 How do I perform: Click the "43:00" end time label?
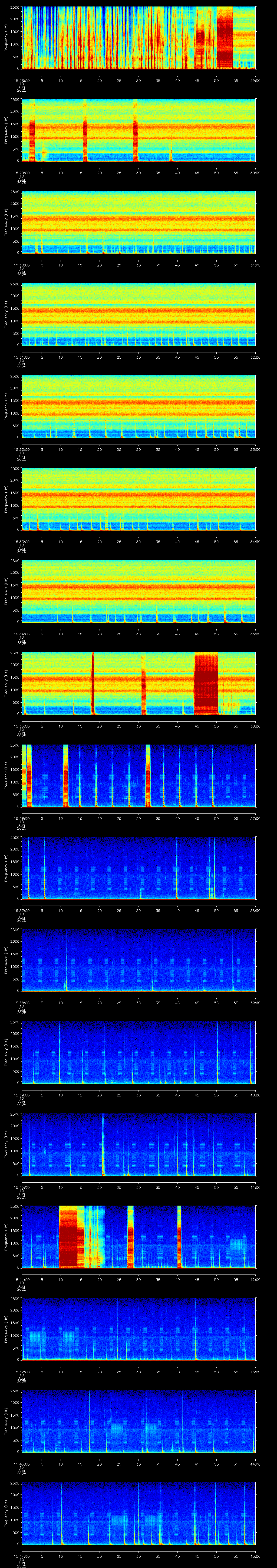point(256,1371)
